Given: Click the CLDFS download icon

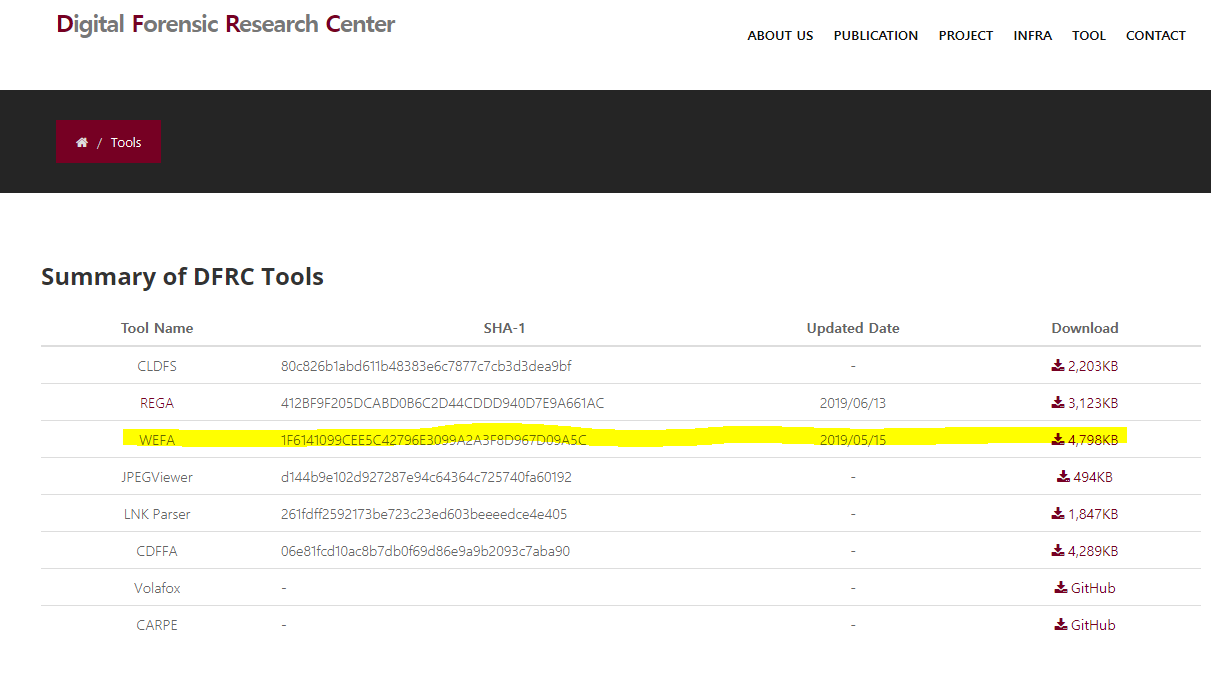Looking at the screenshot, I should [1058, 366].
